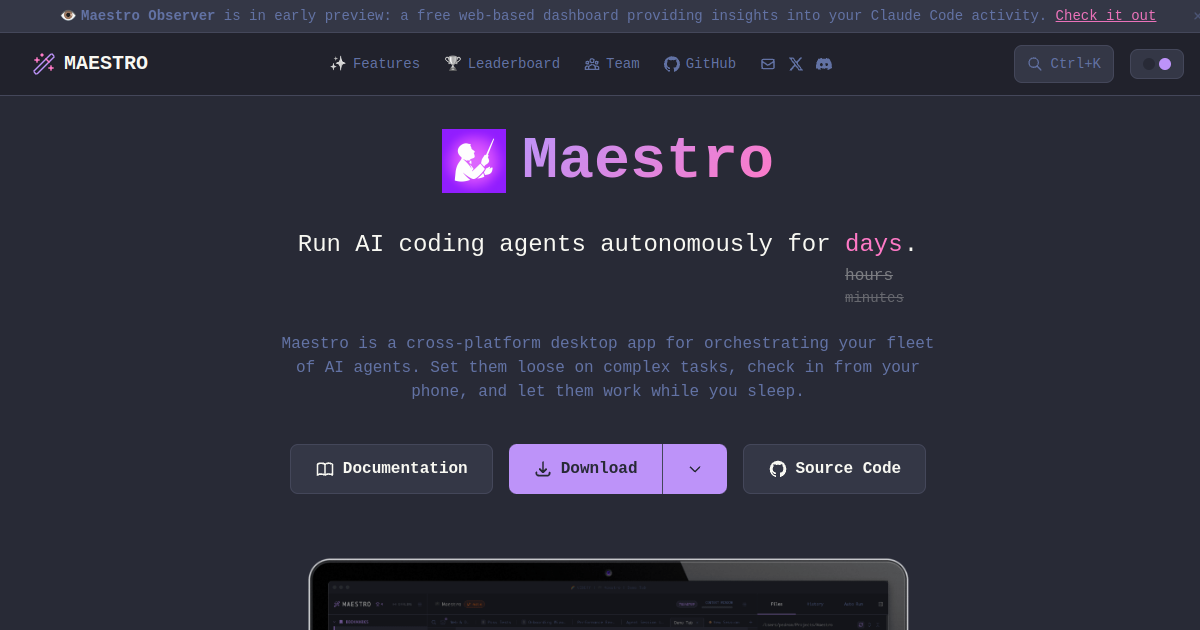Dismiss the Maestro Observer announcement banner
Viewport: 1200px width, 630px height.
pyautogui.click(x=1195, y=16)
